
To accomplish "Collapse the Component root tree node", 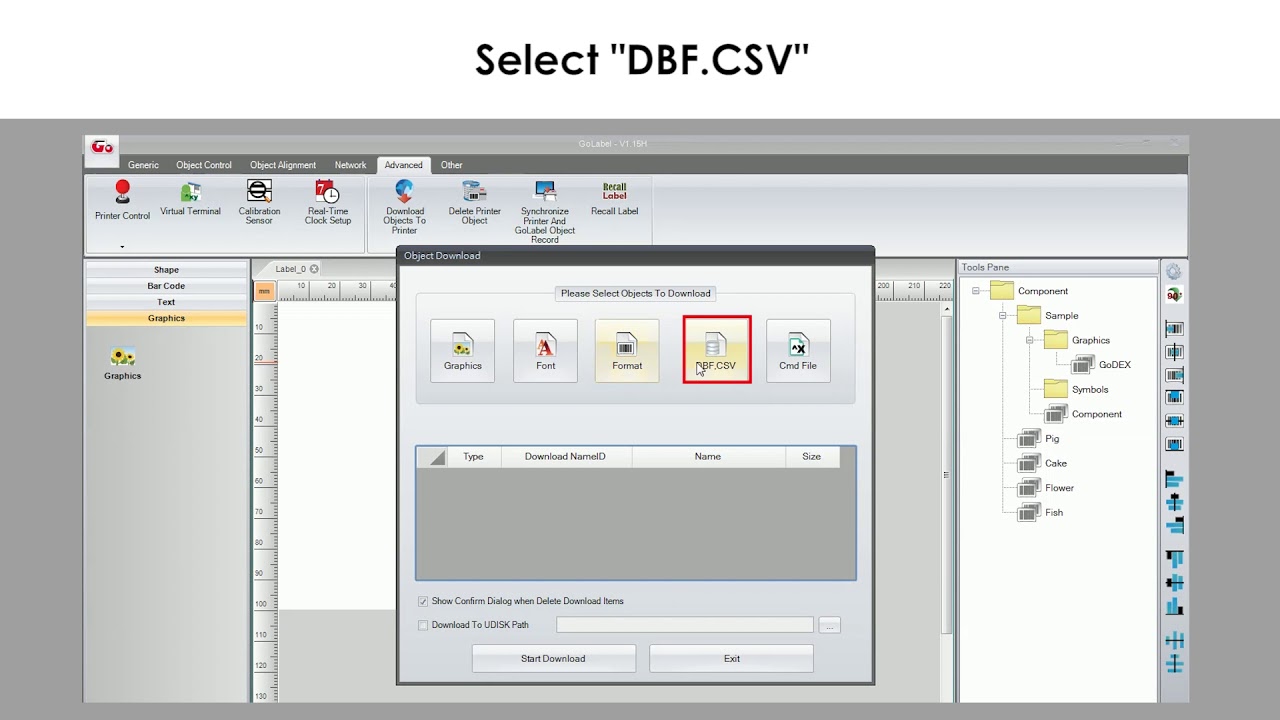I will click(x=975, y=291).
